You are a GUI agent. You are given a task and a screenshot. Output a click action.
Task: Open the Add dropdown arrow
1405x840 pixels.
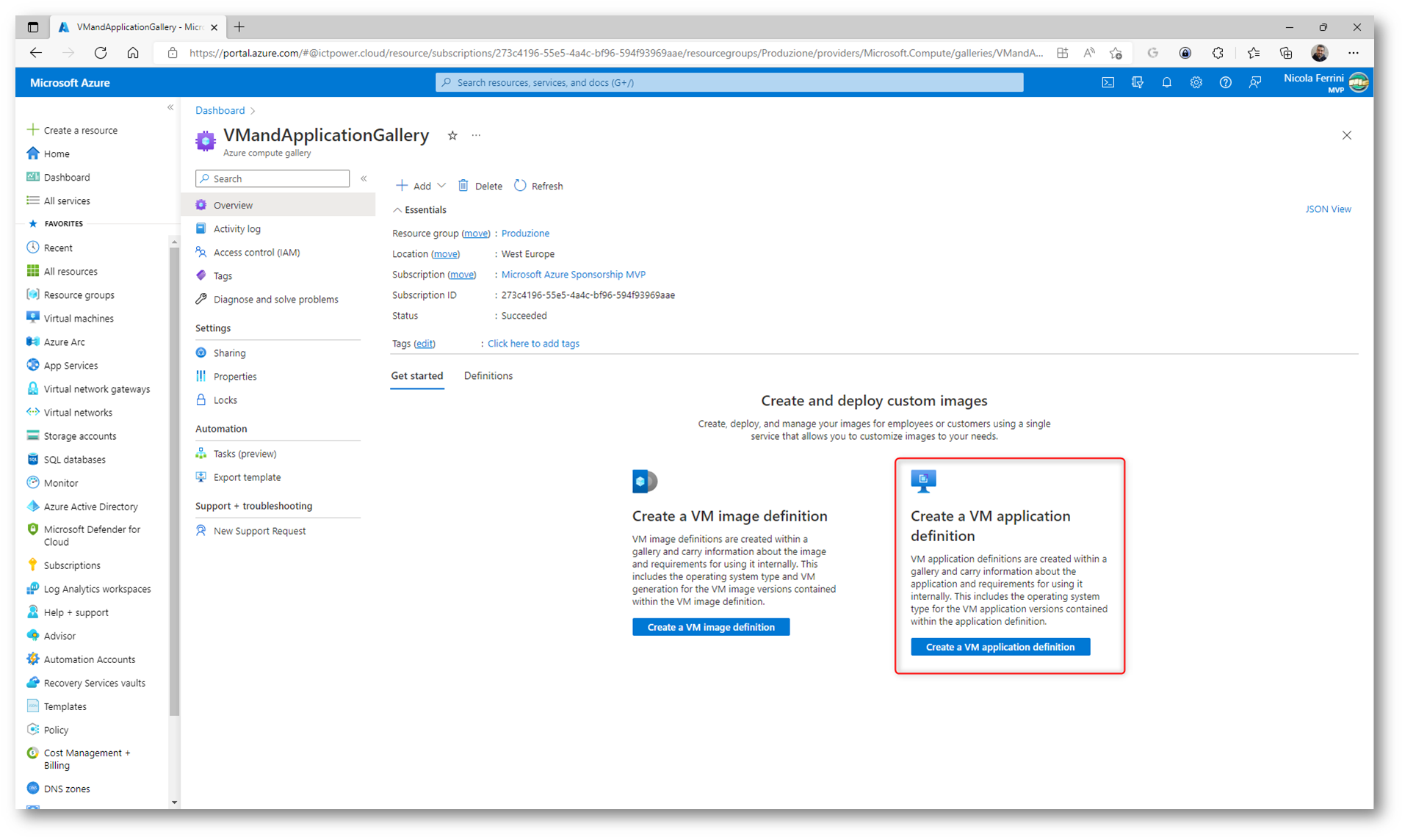441,186
